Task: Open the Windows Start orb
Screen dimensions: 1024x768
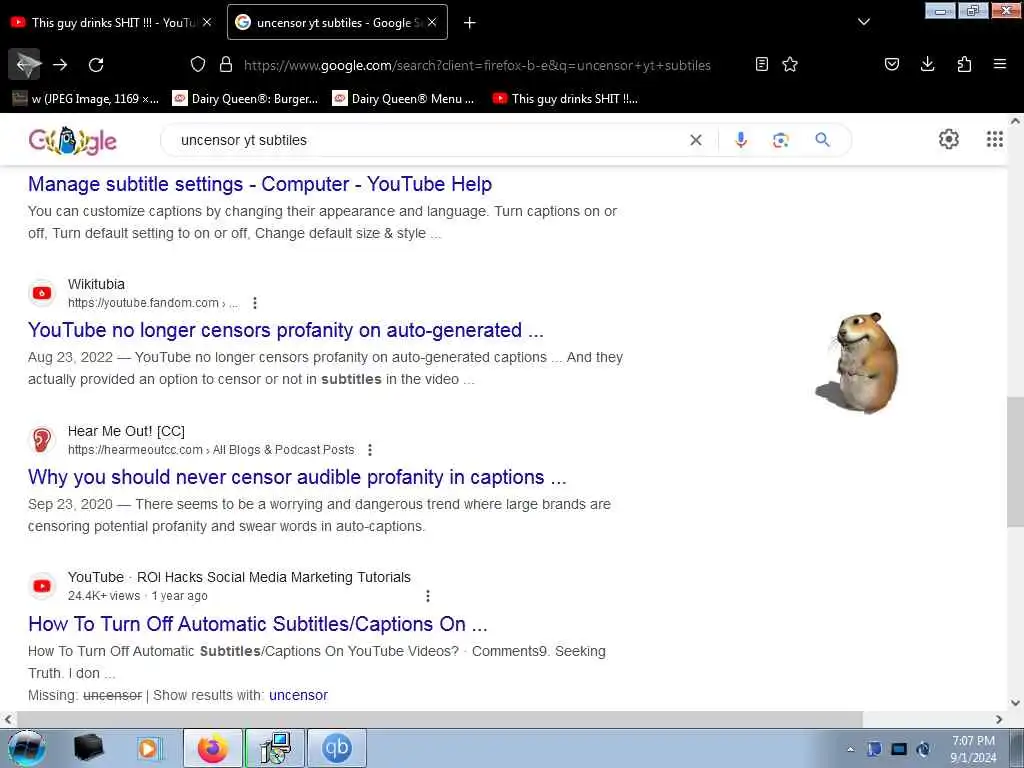Action: (x=26, y=748)
